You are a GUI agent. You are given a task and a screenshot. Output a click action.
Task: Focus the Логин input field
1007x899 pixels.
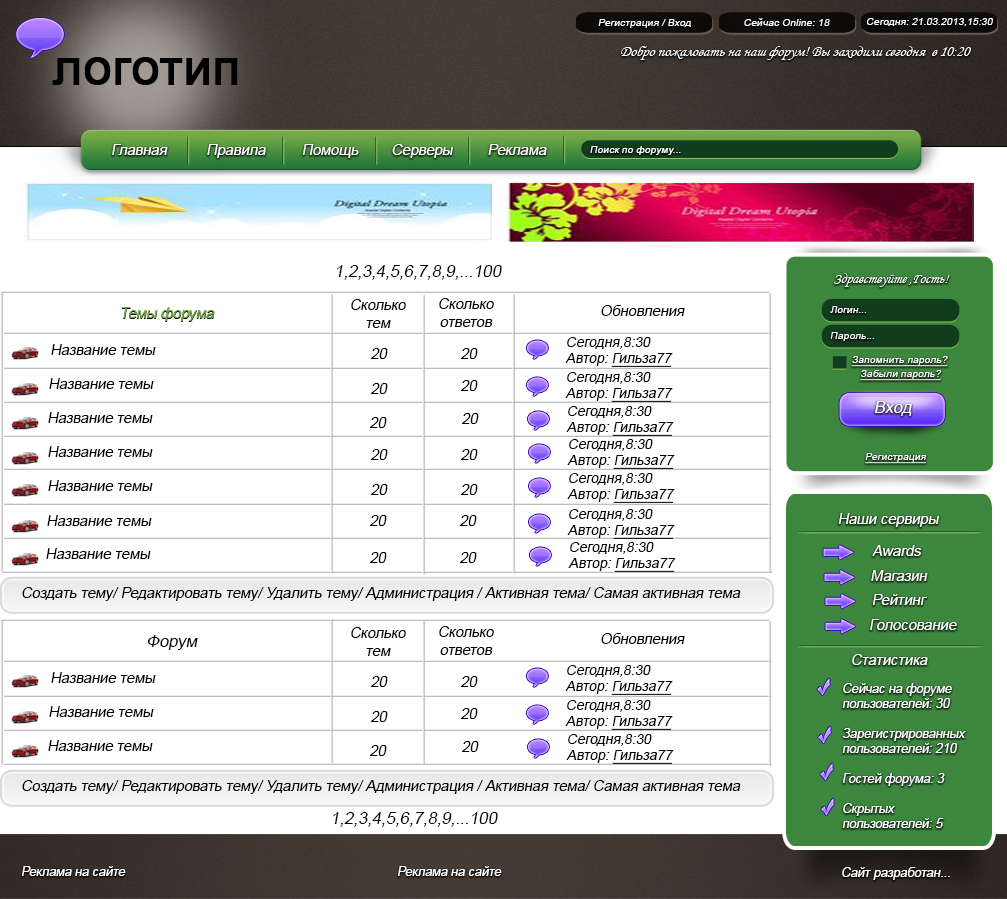coord(890,310)
